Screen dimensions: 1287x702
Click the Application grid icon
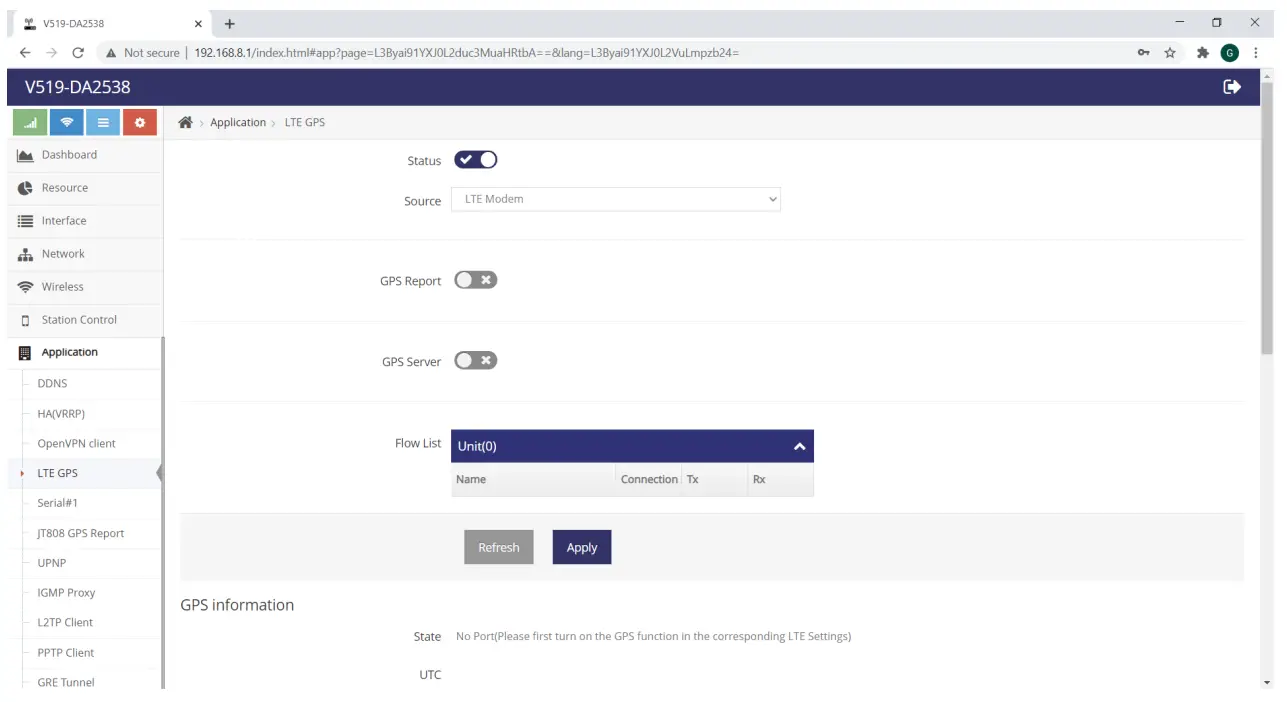[x=26, y=353]
